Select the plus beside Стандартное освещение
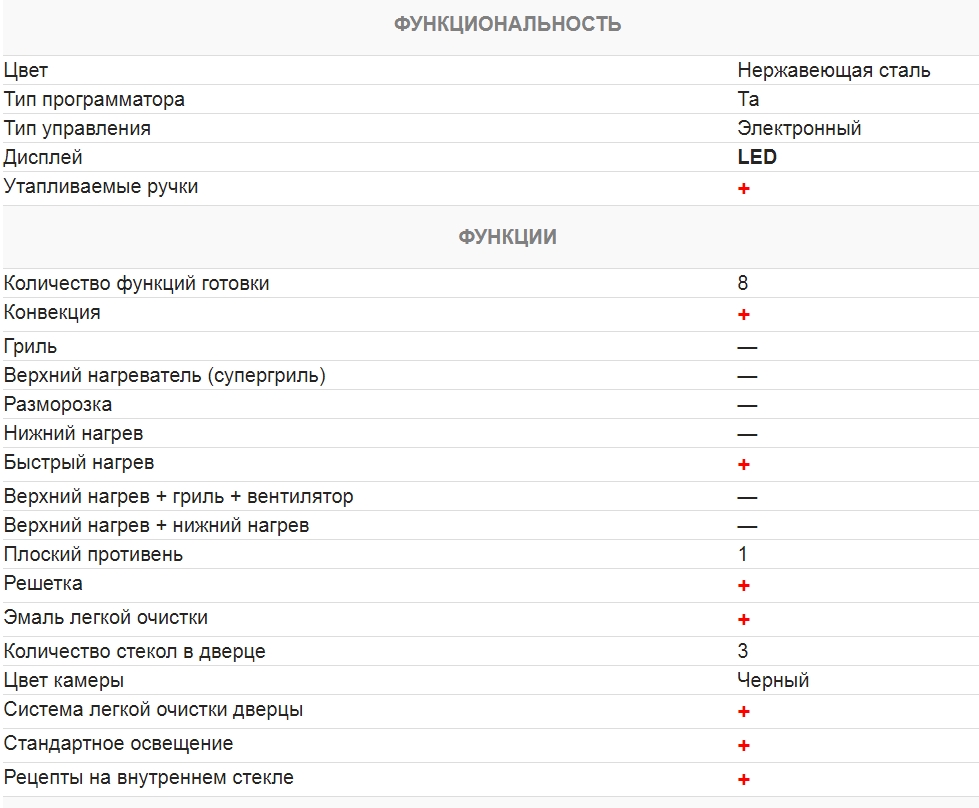 744,745
